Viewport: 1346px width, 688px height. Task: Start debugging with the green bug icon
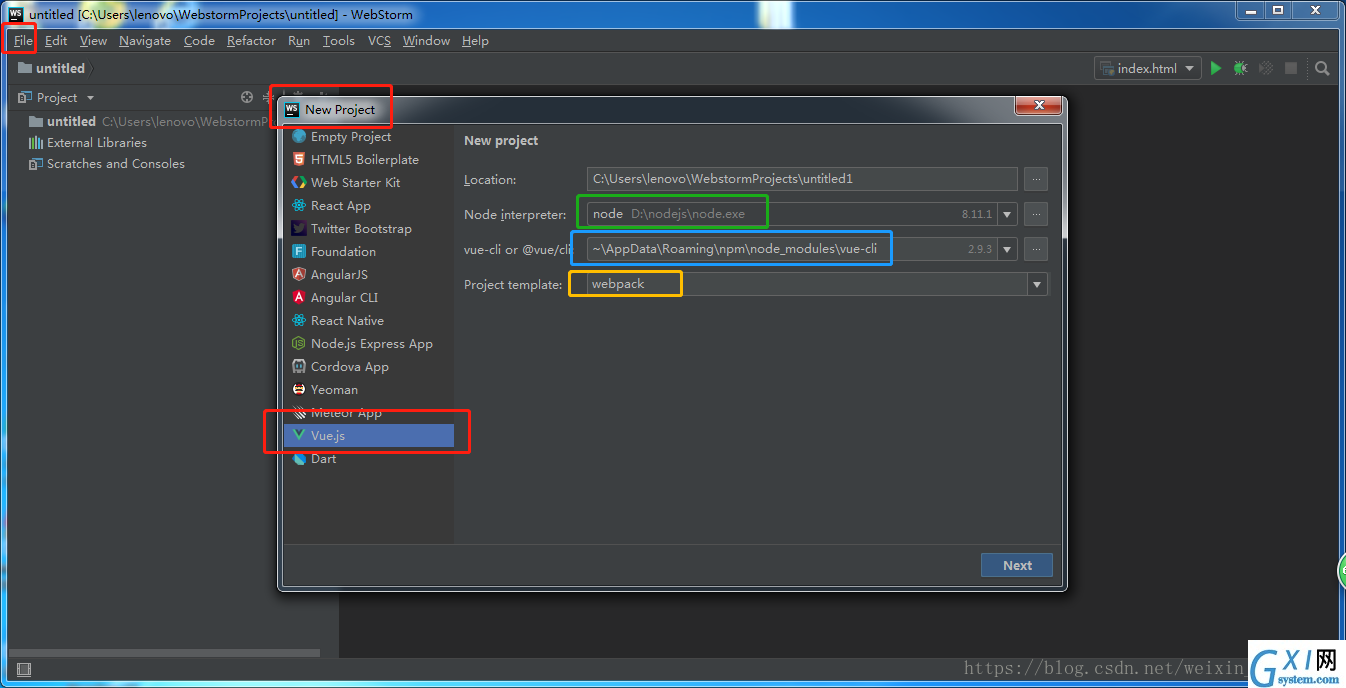point(1241,68)
